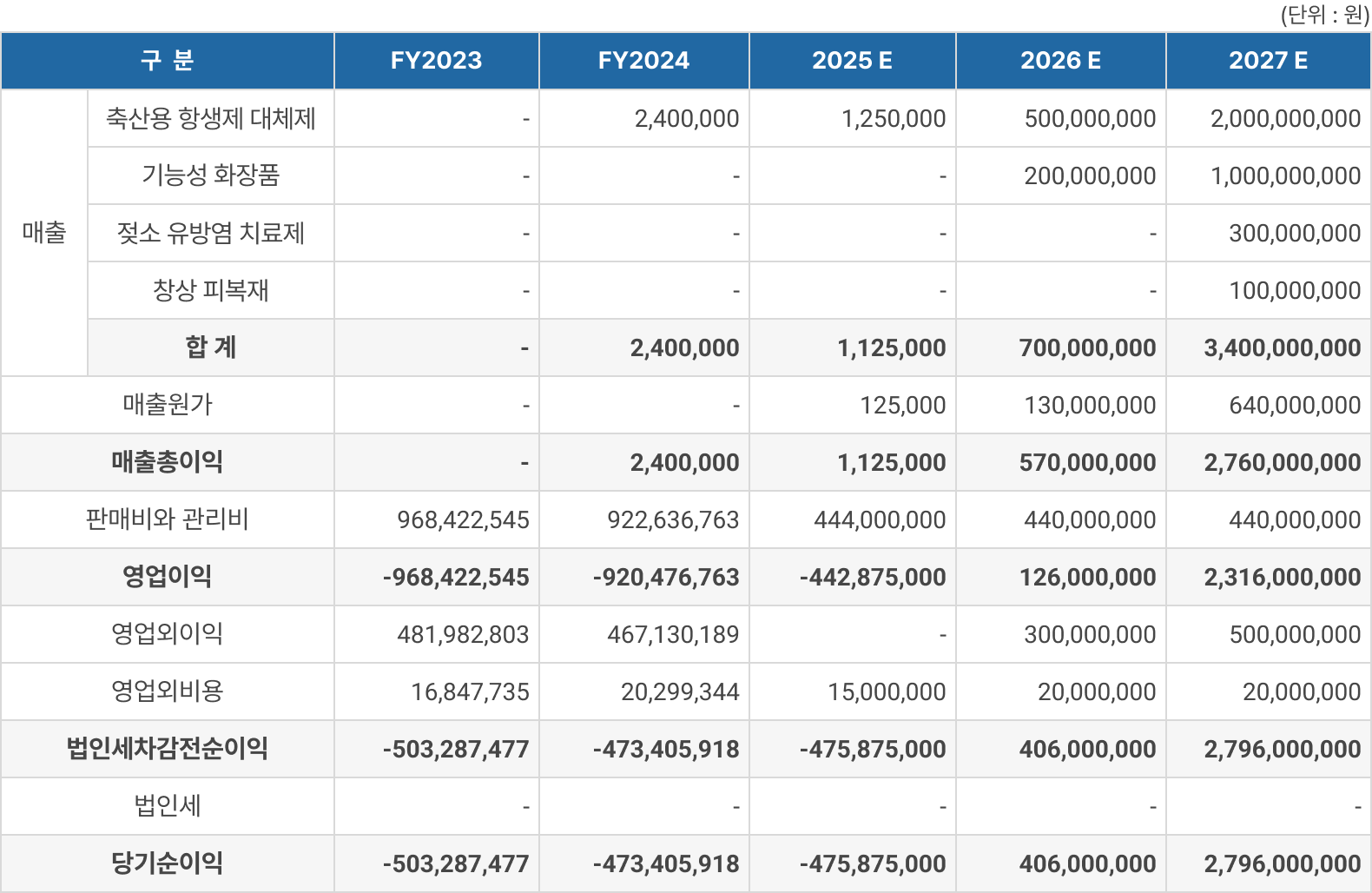Click the 2027 E column header
1372x893 pixels.
click(1268, 61)
